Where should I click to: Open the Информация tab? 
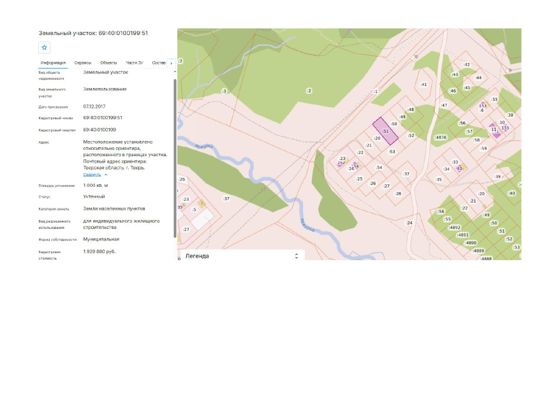[53, 63]
